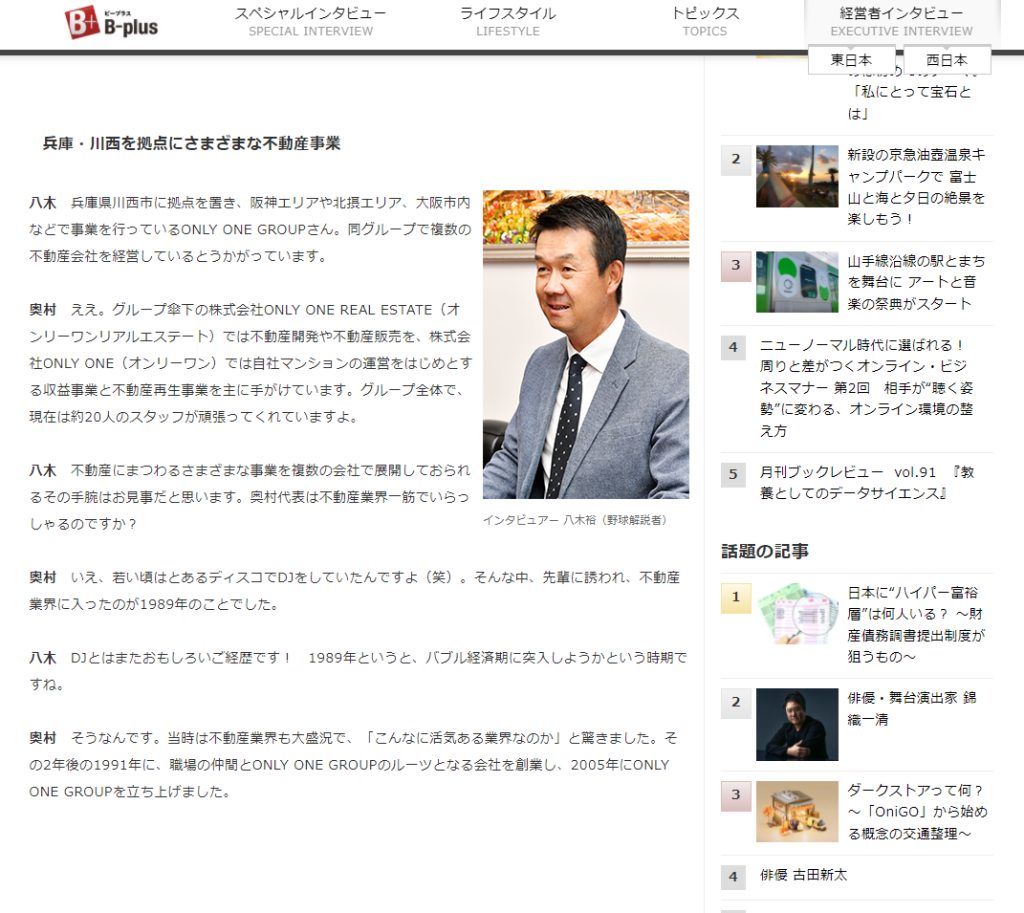Image resolution: width=1024 pixels, height=913 pixels.
Task: Open the green Yamanote train thumbnail
Action: (x=797, y=282)
